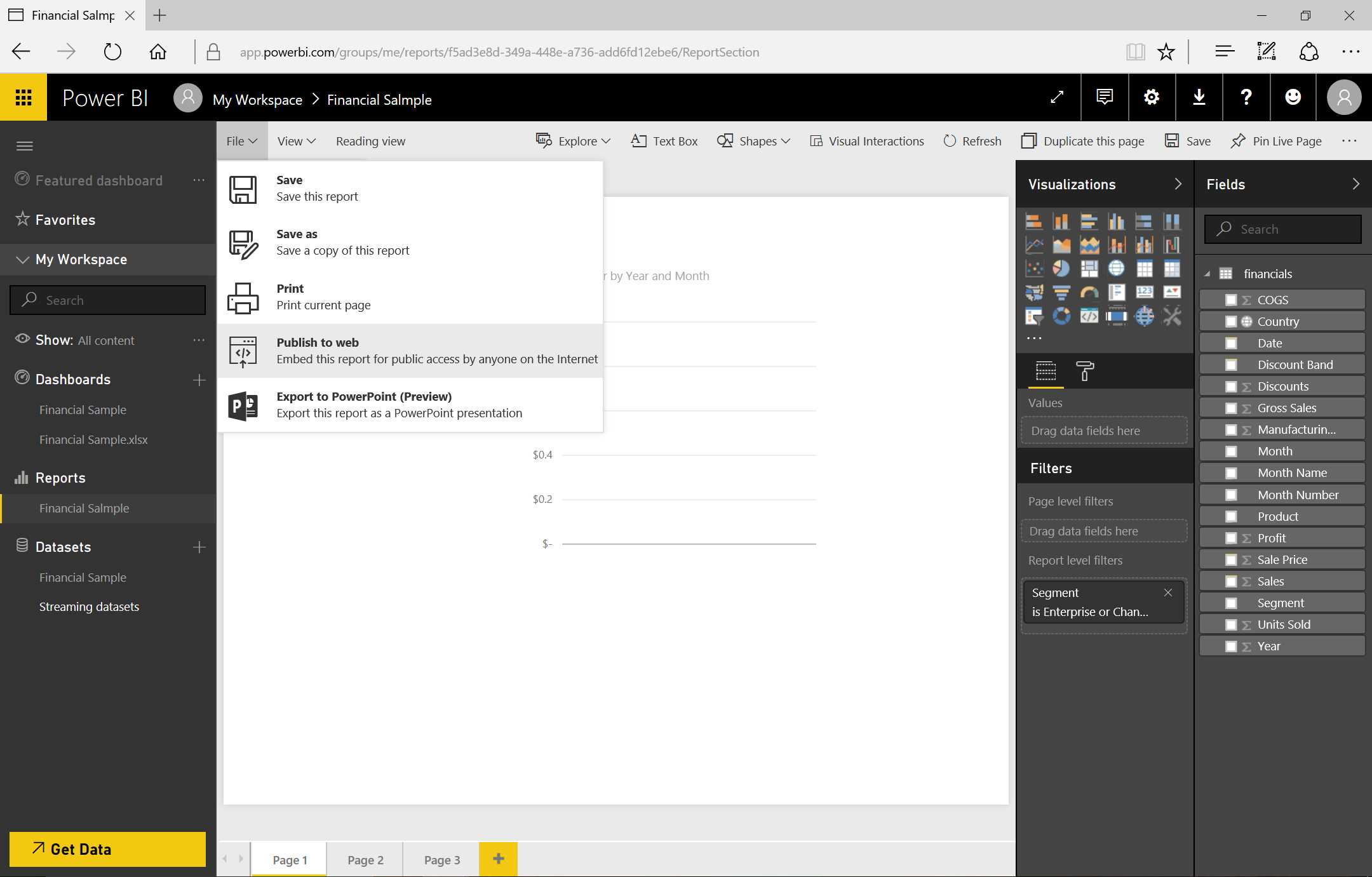Open the Format paint roller pane

[1084, 371]
